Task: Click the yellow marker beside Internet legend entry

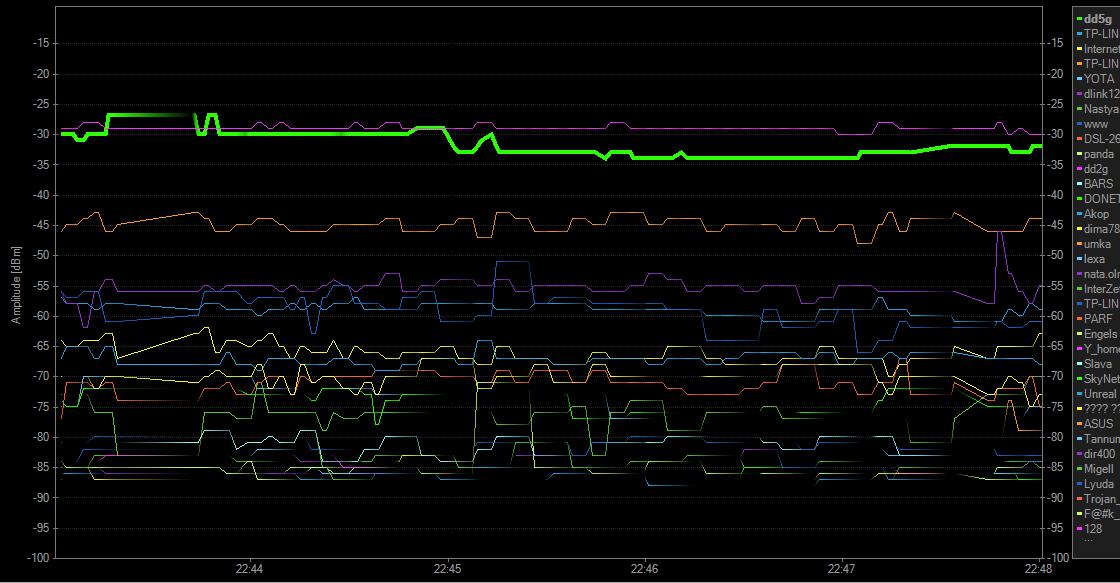Action: (x=1080, y=49)
